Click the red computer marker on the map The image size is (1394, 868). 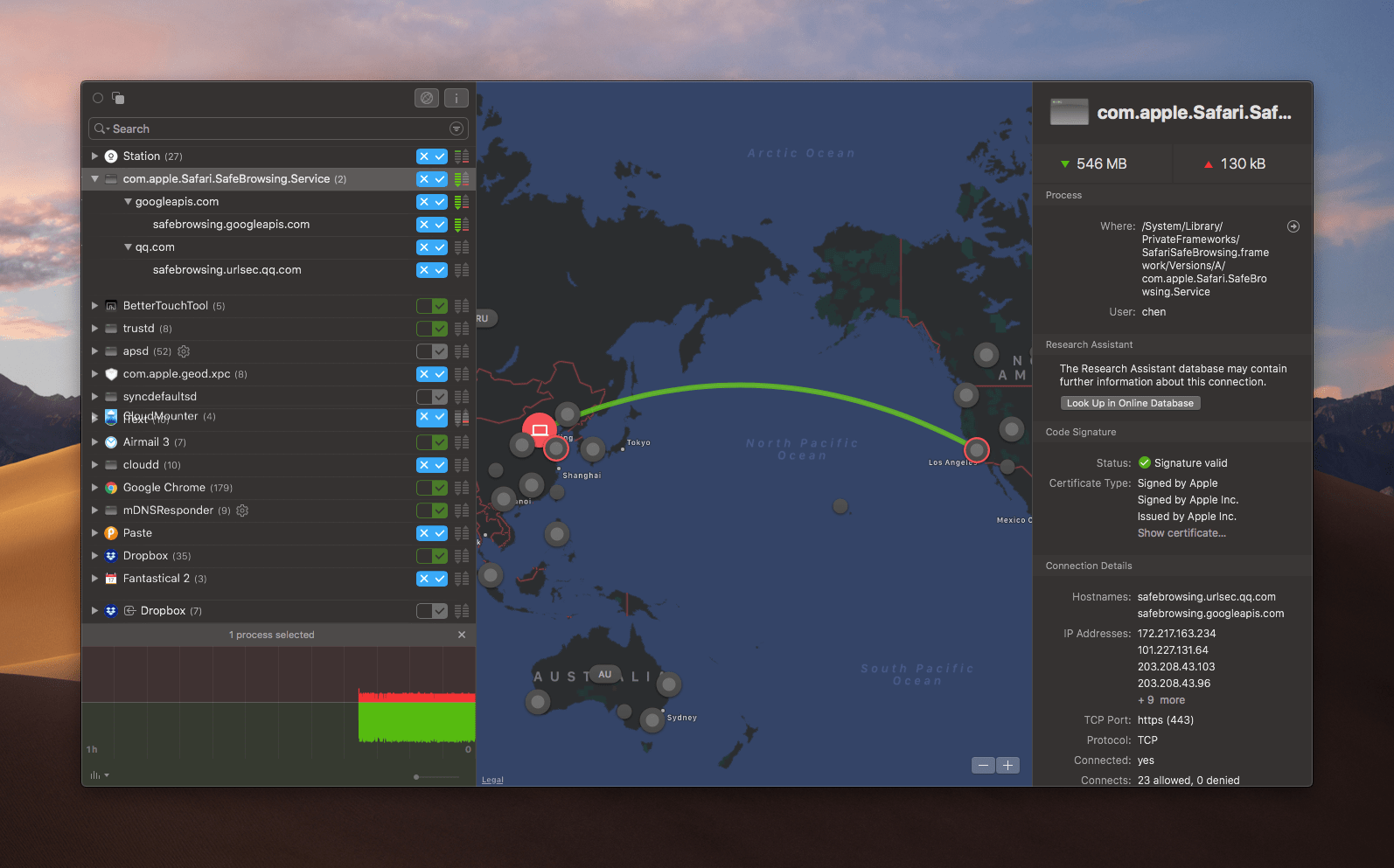pyautogui.click(x=540, y=430)
